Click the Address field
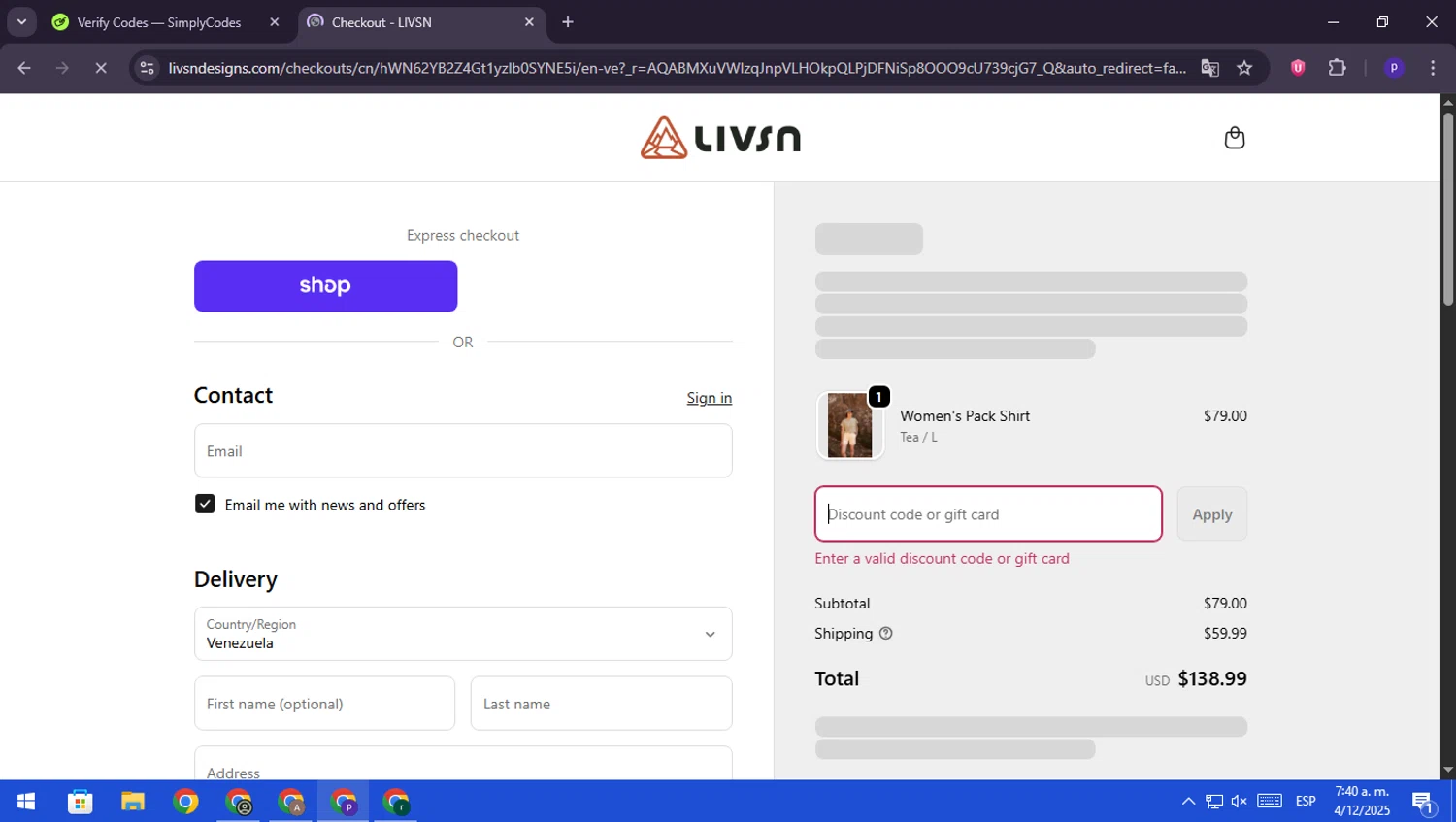 (x=463, y=764)
